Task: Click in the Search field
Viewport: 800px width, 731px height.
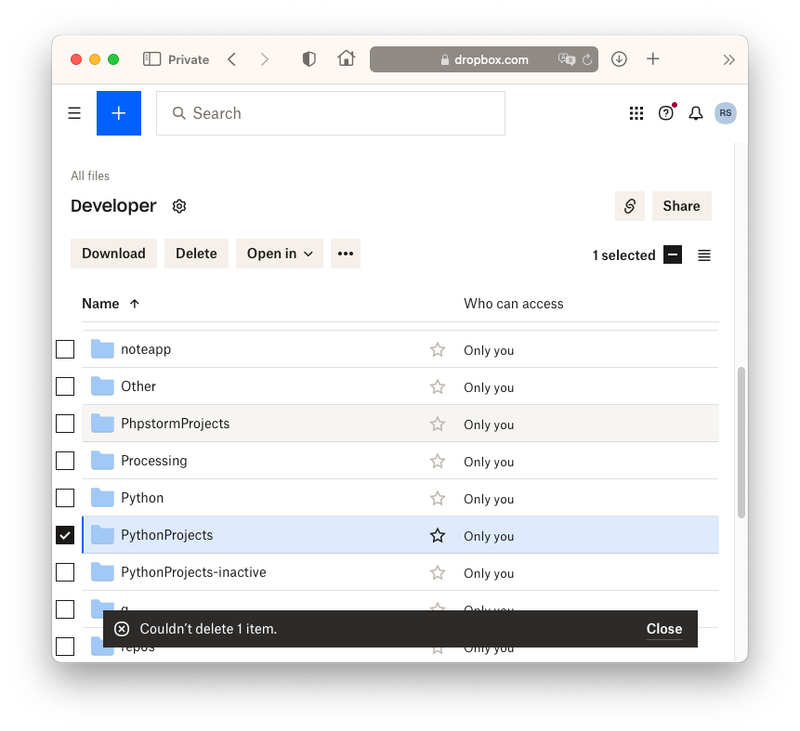Action: pos(331,113)
